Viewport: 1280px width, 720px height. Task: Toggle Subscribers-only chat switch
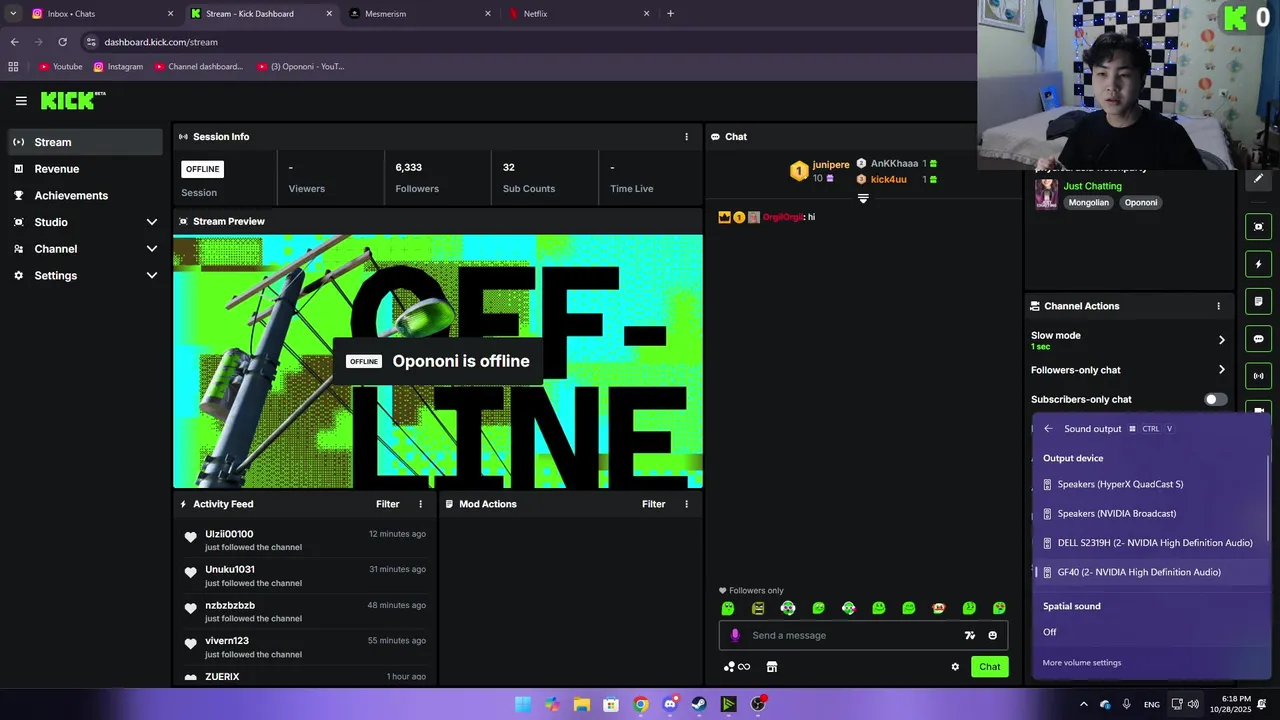[x=1215, y=399]
